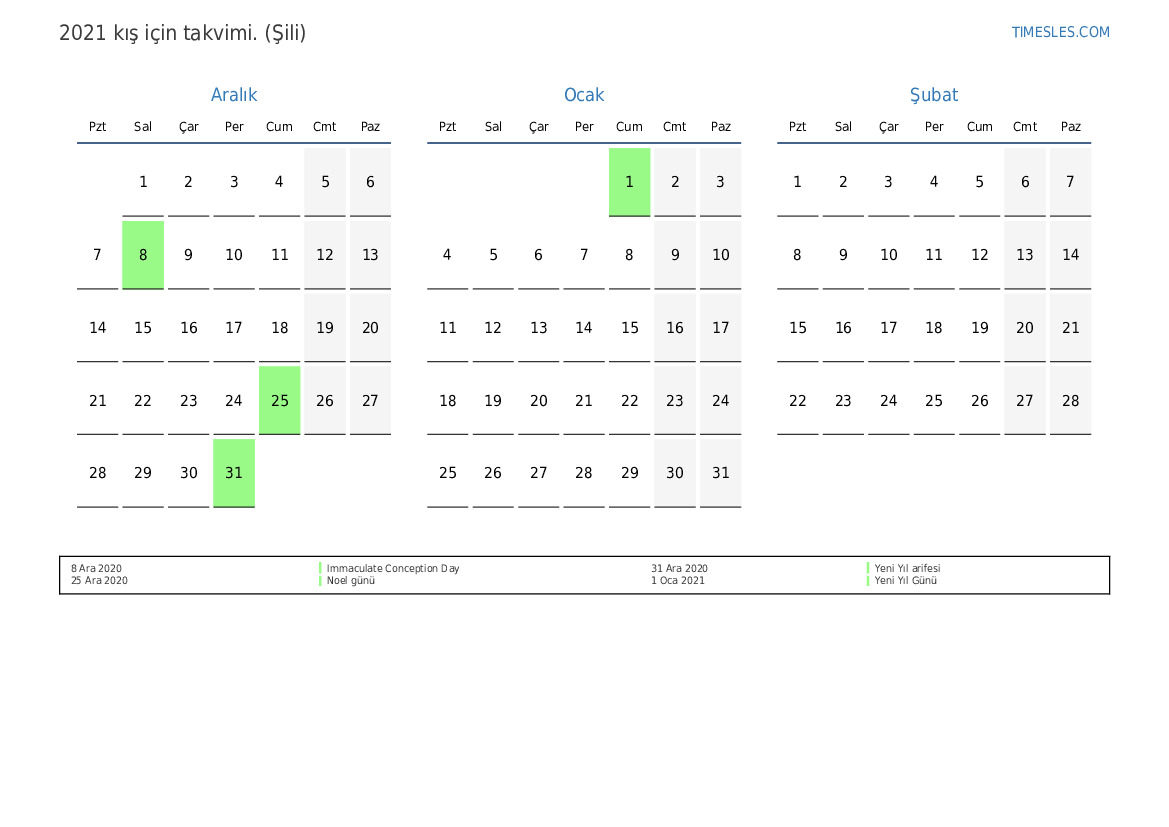
Task: Select day 10 in Aralık
Action: pos(234,255)
